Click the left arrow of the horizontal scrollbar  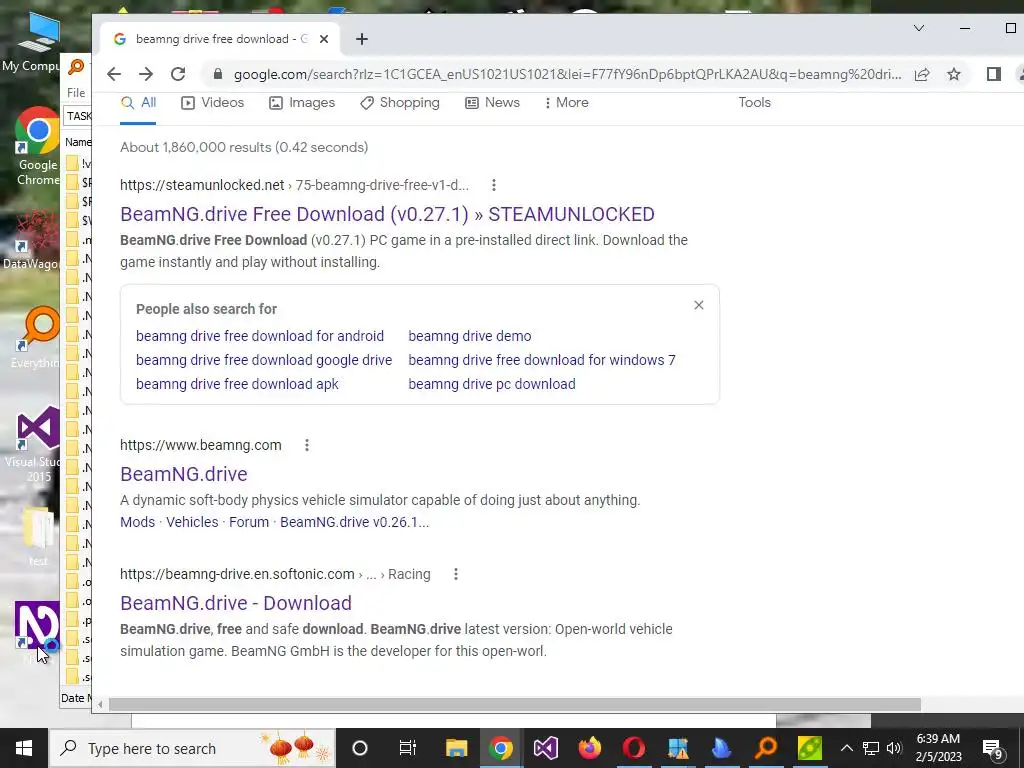point(100,705)
